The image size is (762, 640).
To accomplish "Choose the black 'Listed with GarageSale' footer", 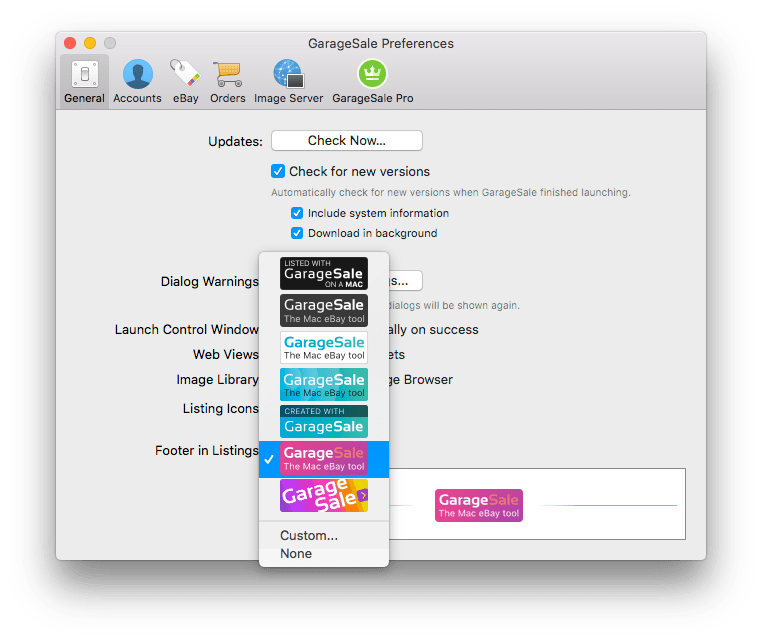I will tap(323, 273).
